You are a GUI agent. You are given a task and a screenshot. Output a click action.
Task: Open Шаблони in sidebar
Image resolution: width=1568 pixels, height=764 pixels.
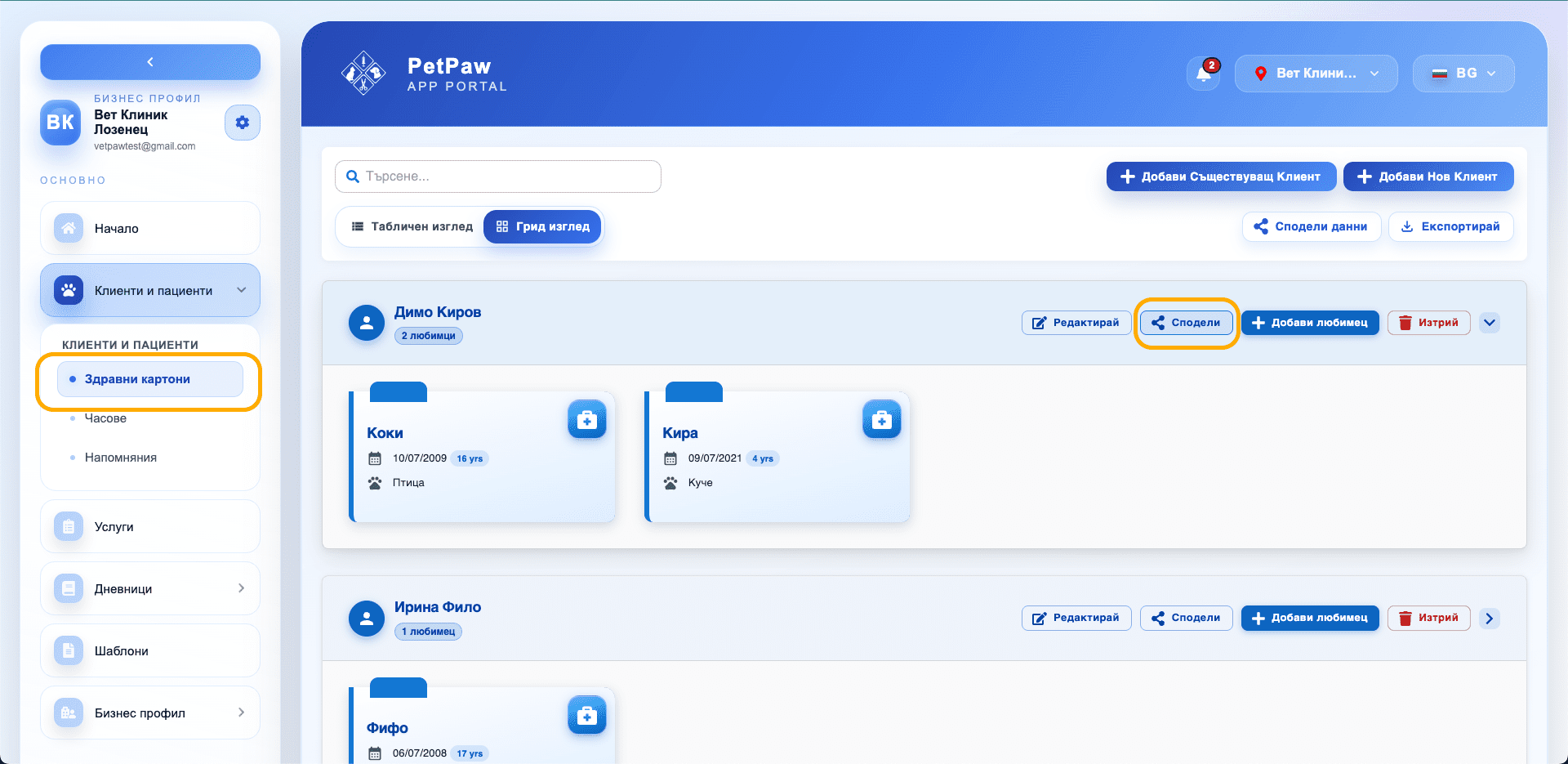point(150,650)
